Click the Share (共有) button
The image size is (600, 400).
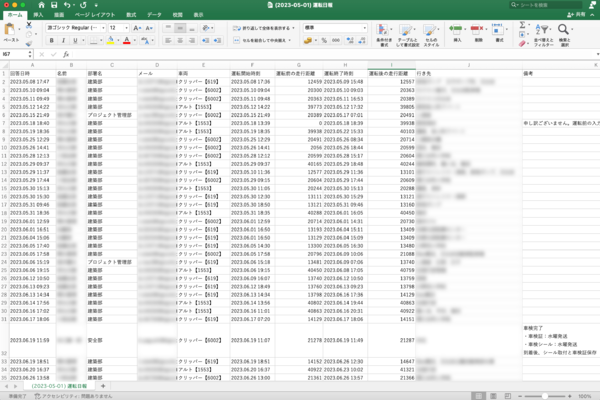(x=576, y=15)
